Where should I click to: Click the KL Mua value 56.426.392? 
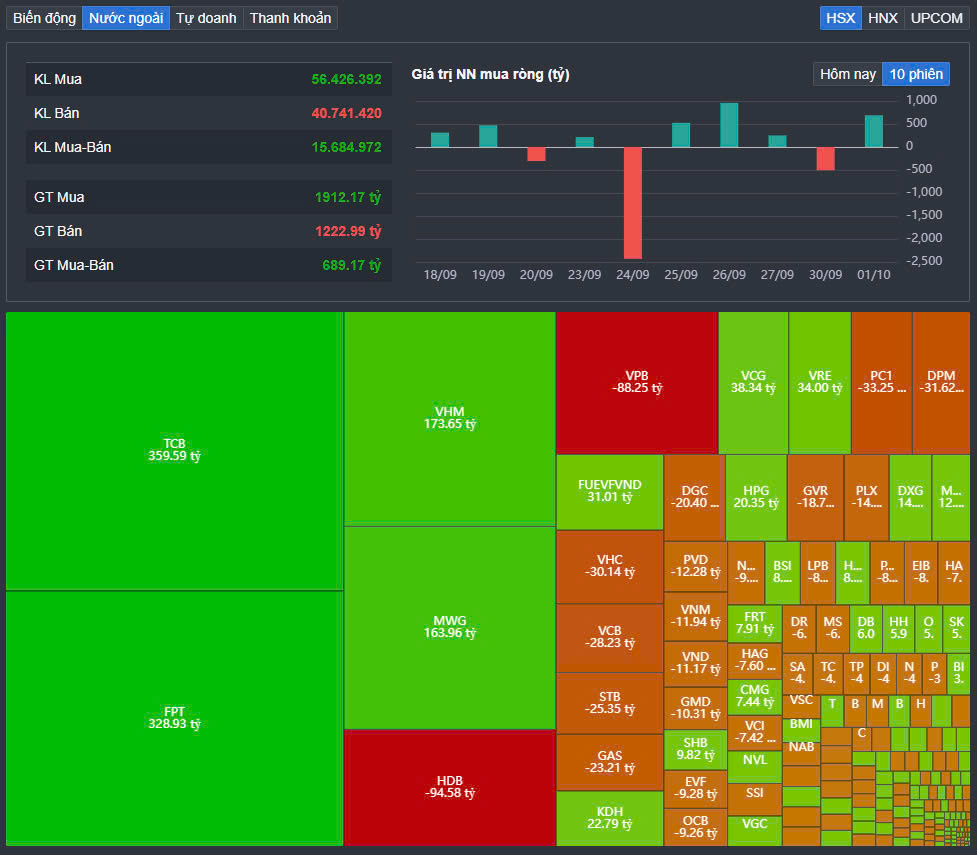coord(346,79)
